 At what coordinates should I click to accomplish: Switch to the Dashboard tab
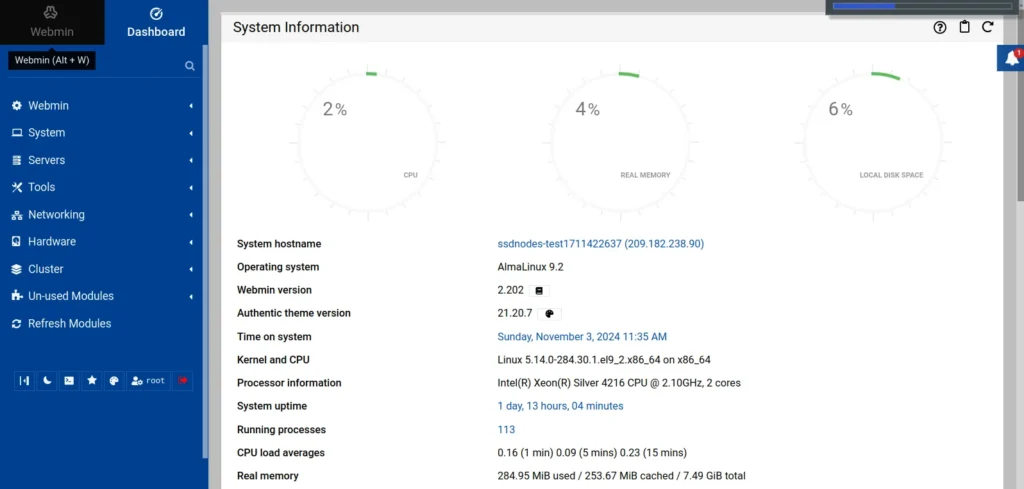[156, 22]
